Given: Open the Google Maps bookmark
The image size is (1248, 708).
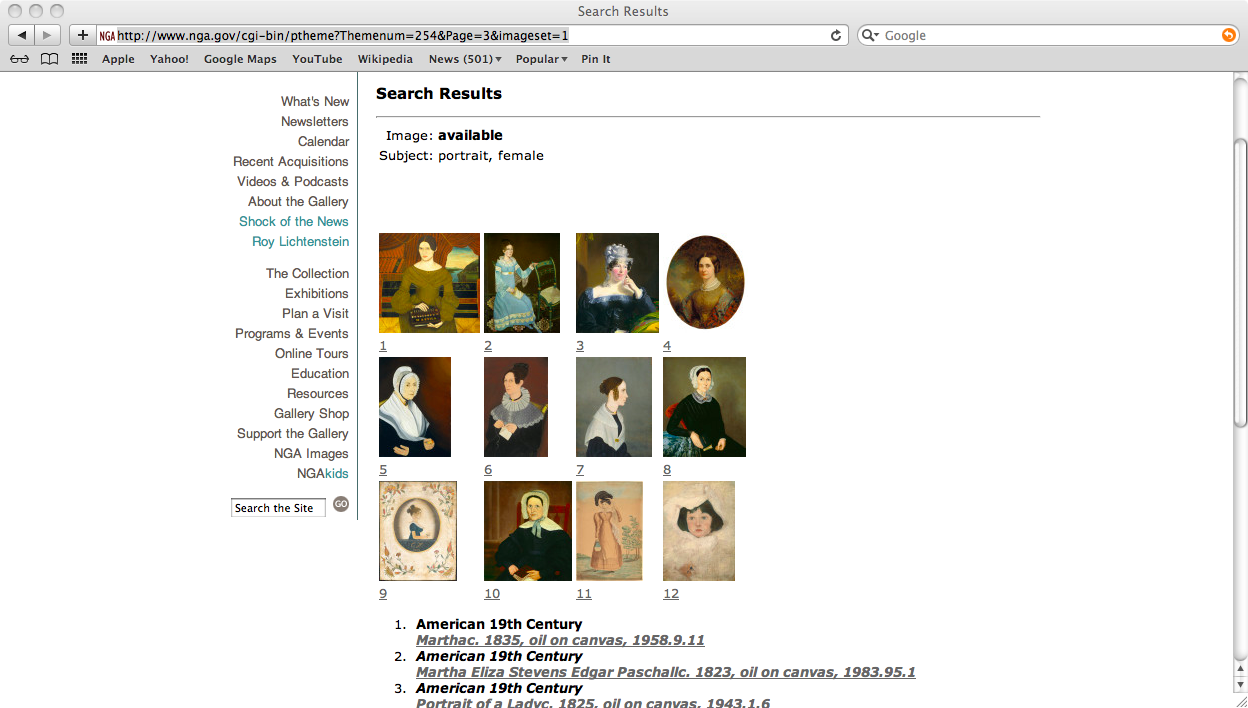Looking at the screenshot, I should coord(240,59).
